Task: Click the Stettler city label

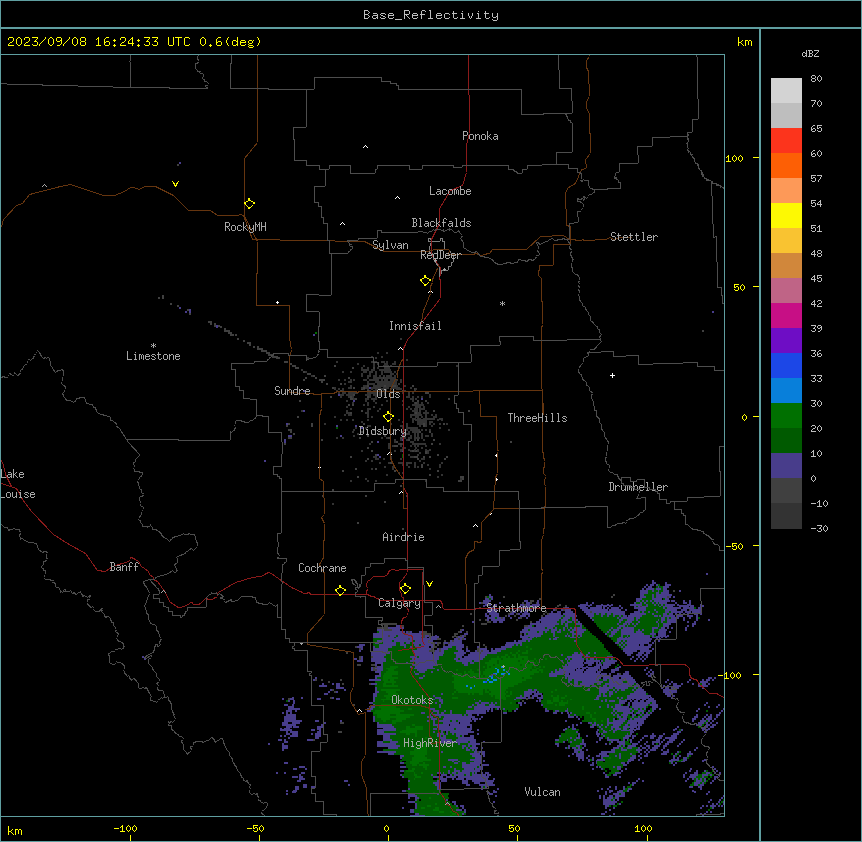Action: point(634,237)
